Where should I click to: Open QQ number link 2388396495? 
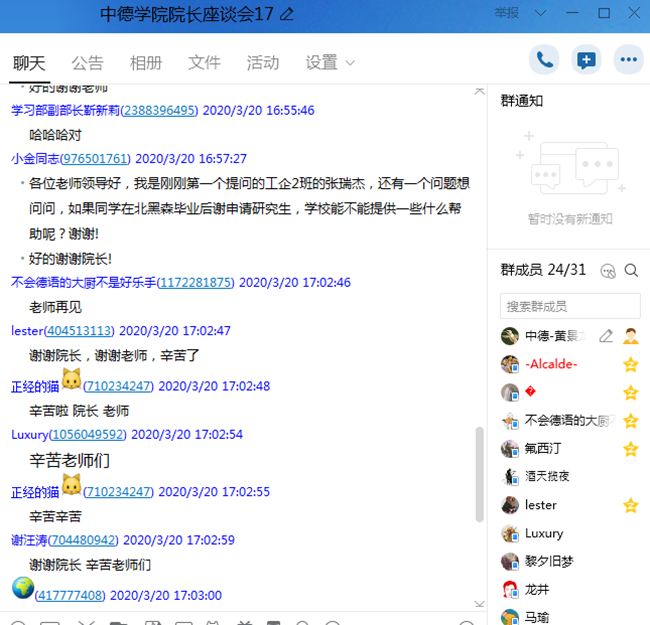tap(159, 110)
